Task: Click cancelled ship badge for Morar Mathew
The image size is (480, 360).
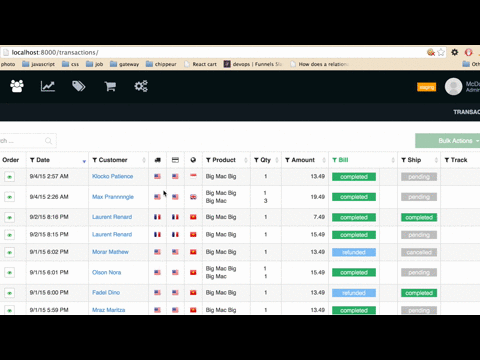Action: click(419, 252)
